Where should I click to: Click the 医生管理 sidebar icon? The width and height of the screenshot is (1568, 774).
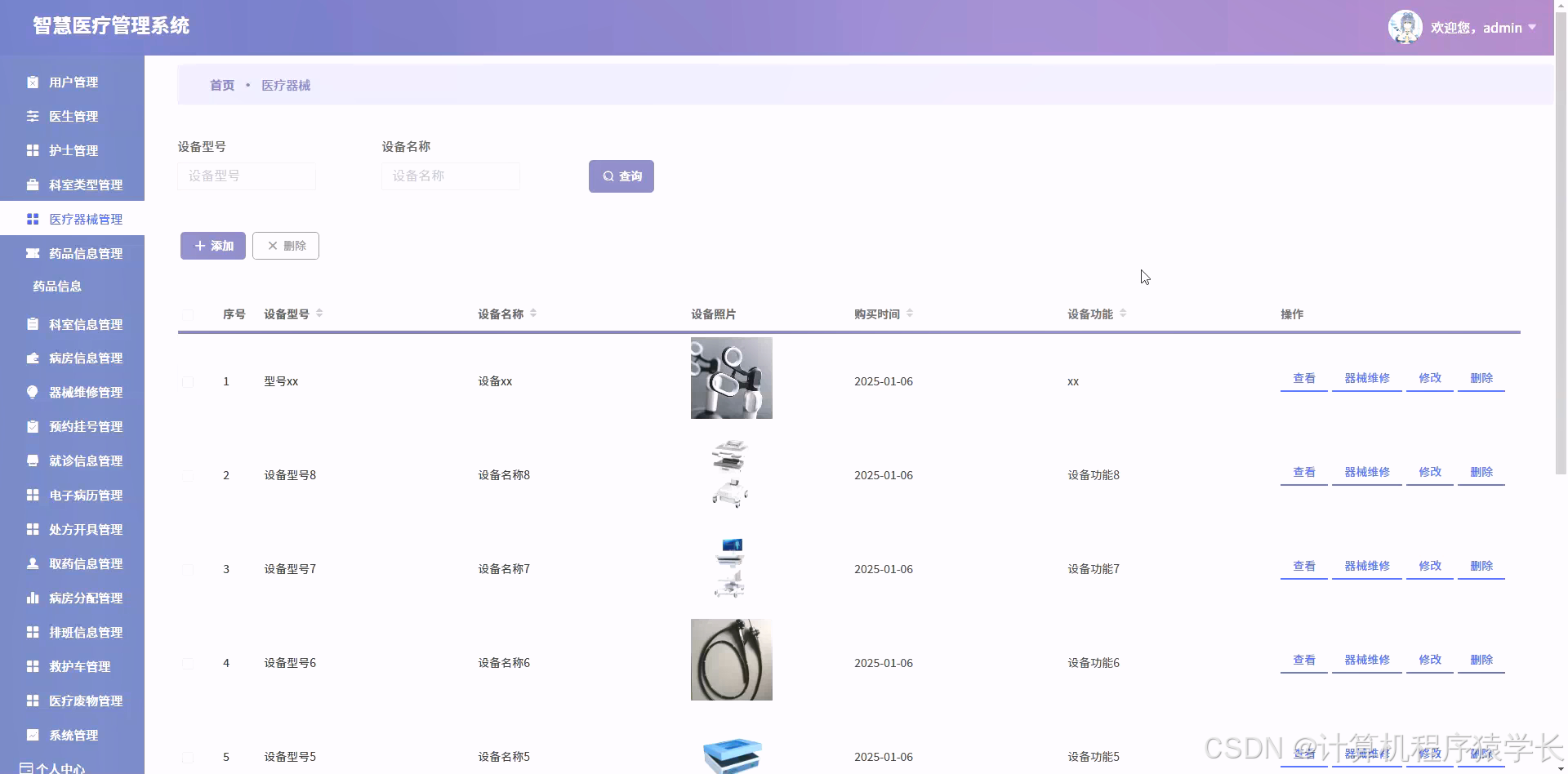click(33, 116)
